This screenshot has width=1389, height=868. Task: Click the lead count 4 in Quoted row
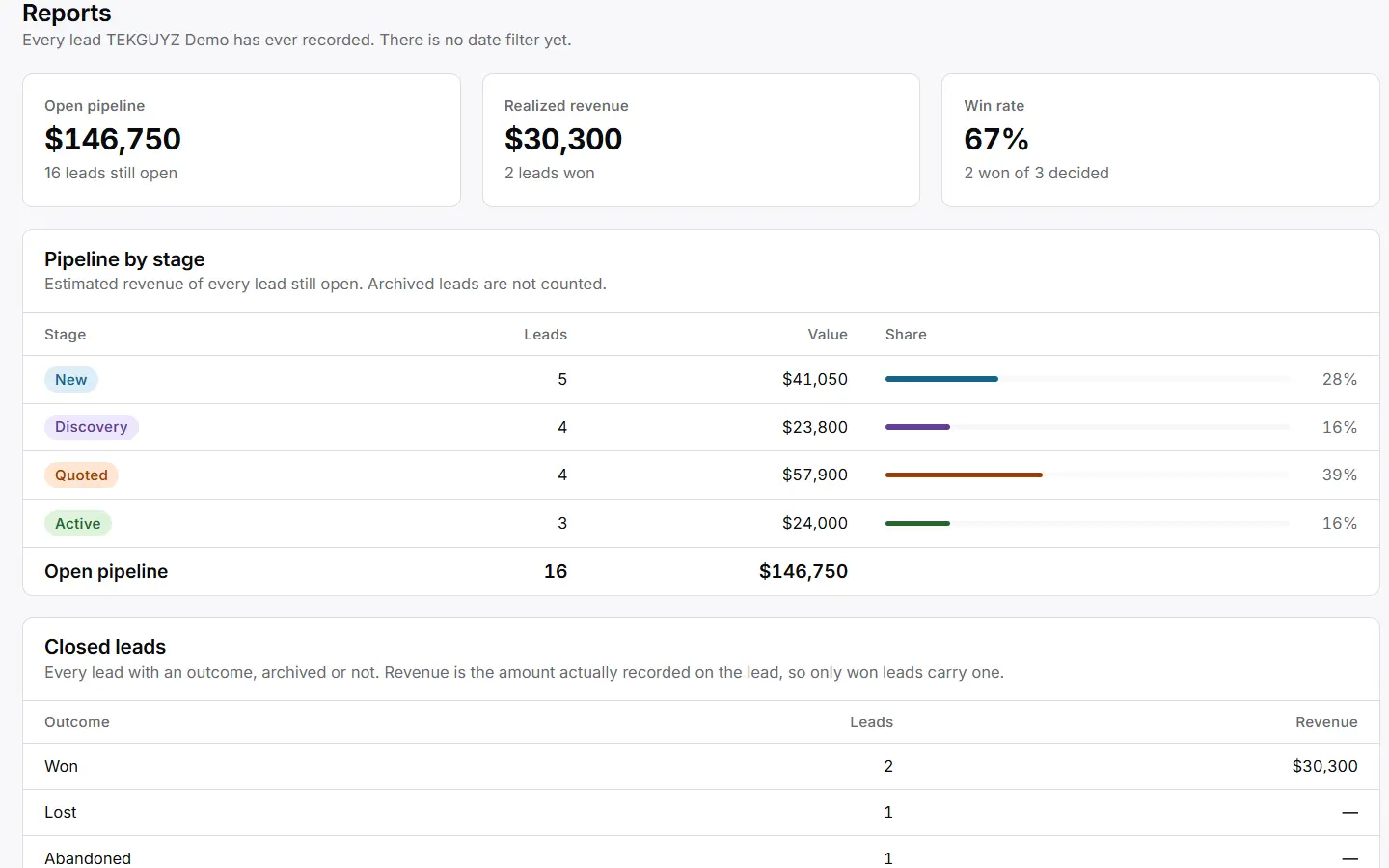(x=562, y=475)
